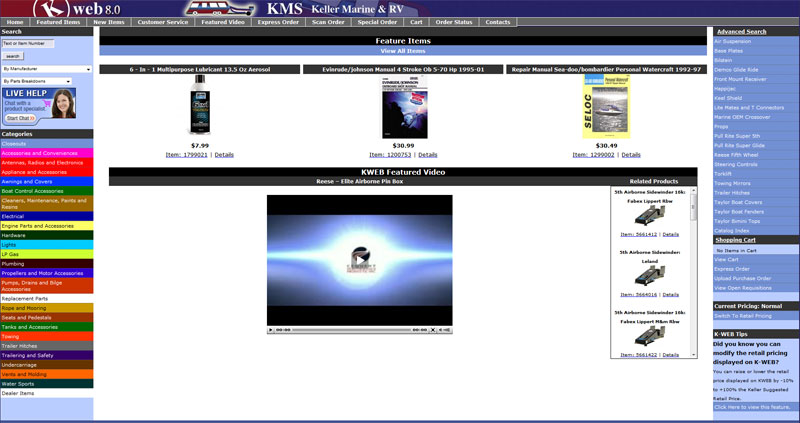Screen dimensions: 800x423
Task: Click the Related Products scrollbar up arrow
Action: click(x=693, y=190)
